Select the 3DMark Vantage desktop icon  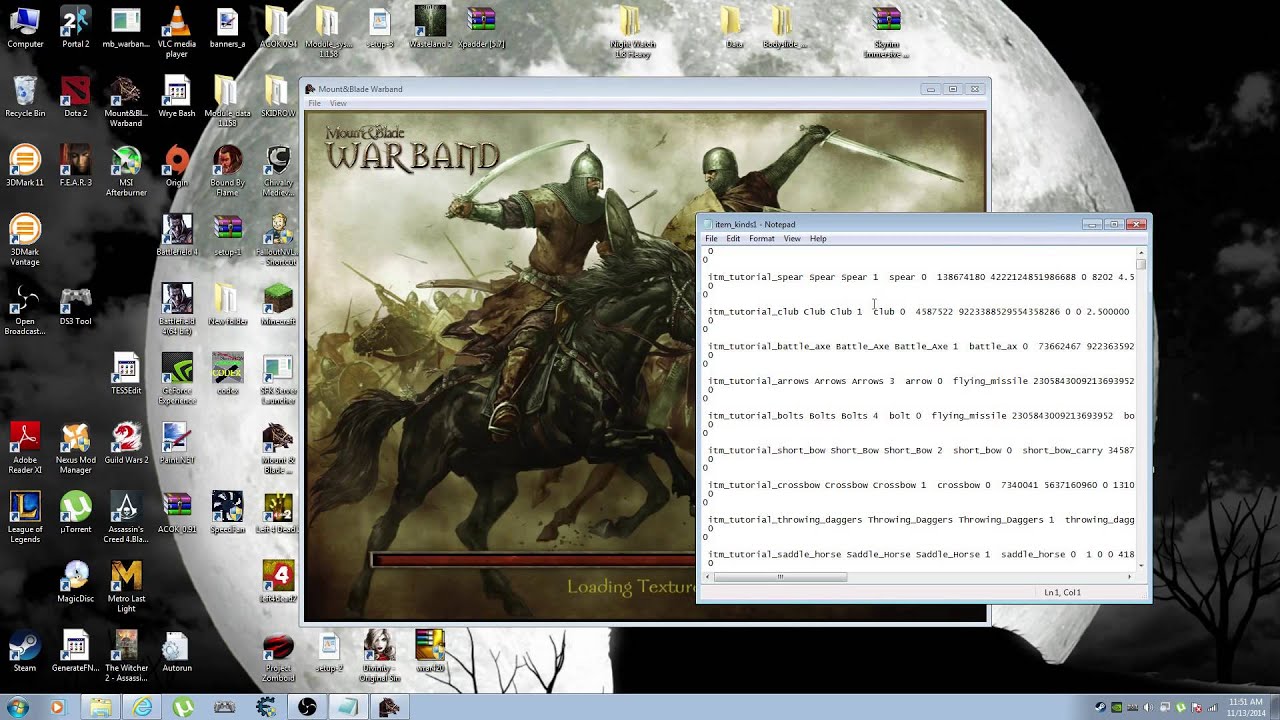[x=24, y=240]
